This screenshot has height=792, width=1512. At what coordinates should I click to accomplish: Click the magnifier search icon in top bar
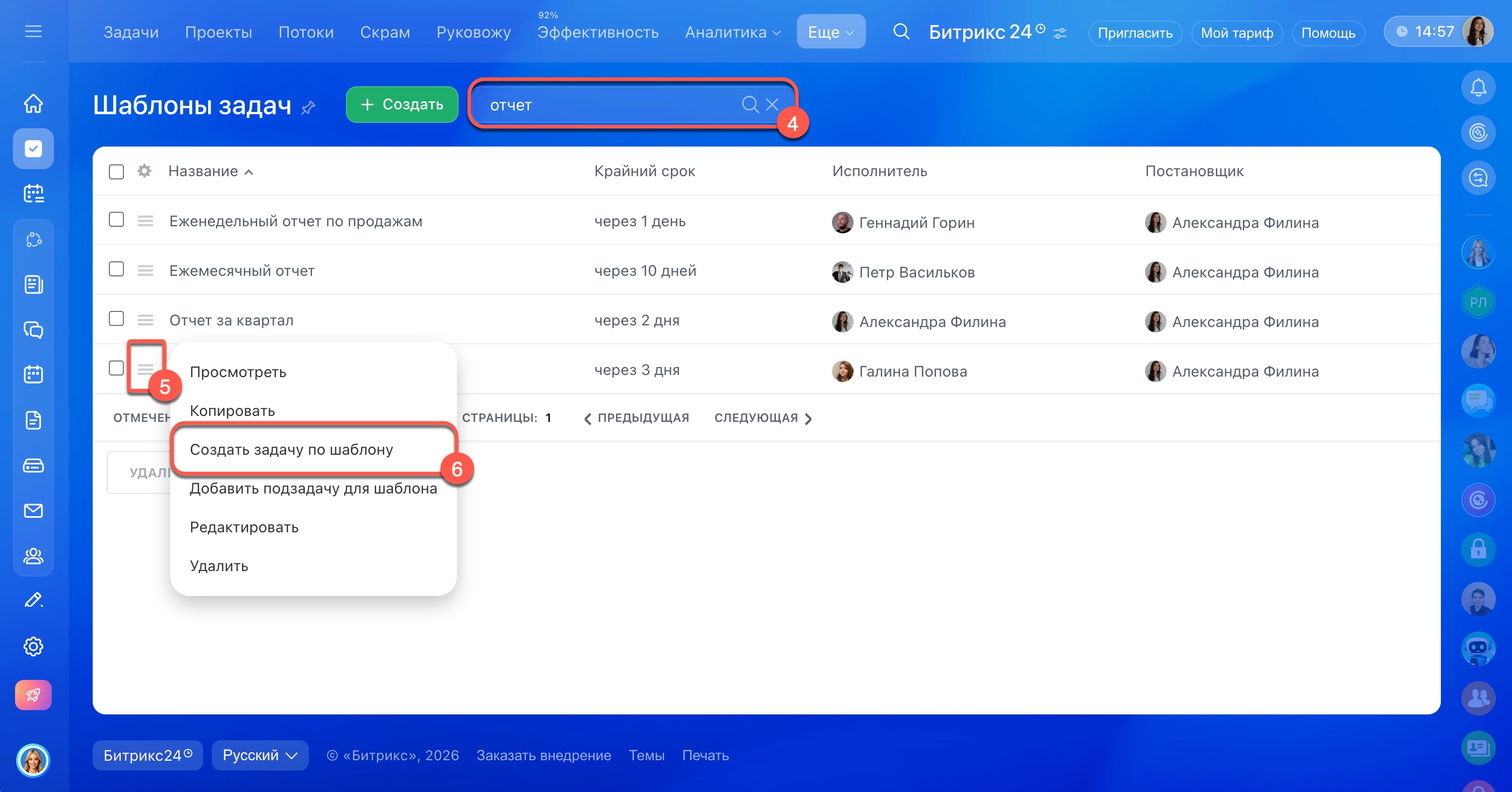coord(900,32)
